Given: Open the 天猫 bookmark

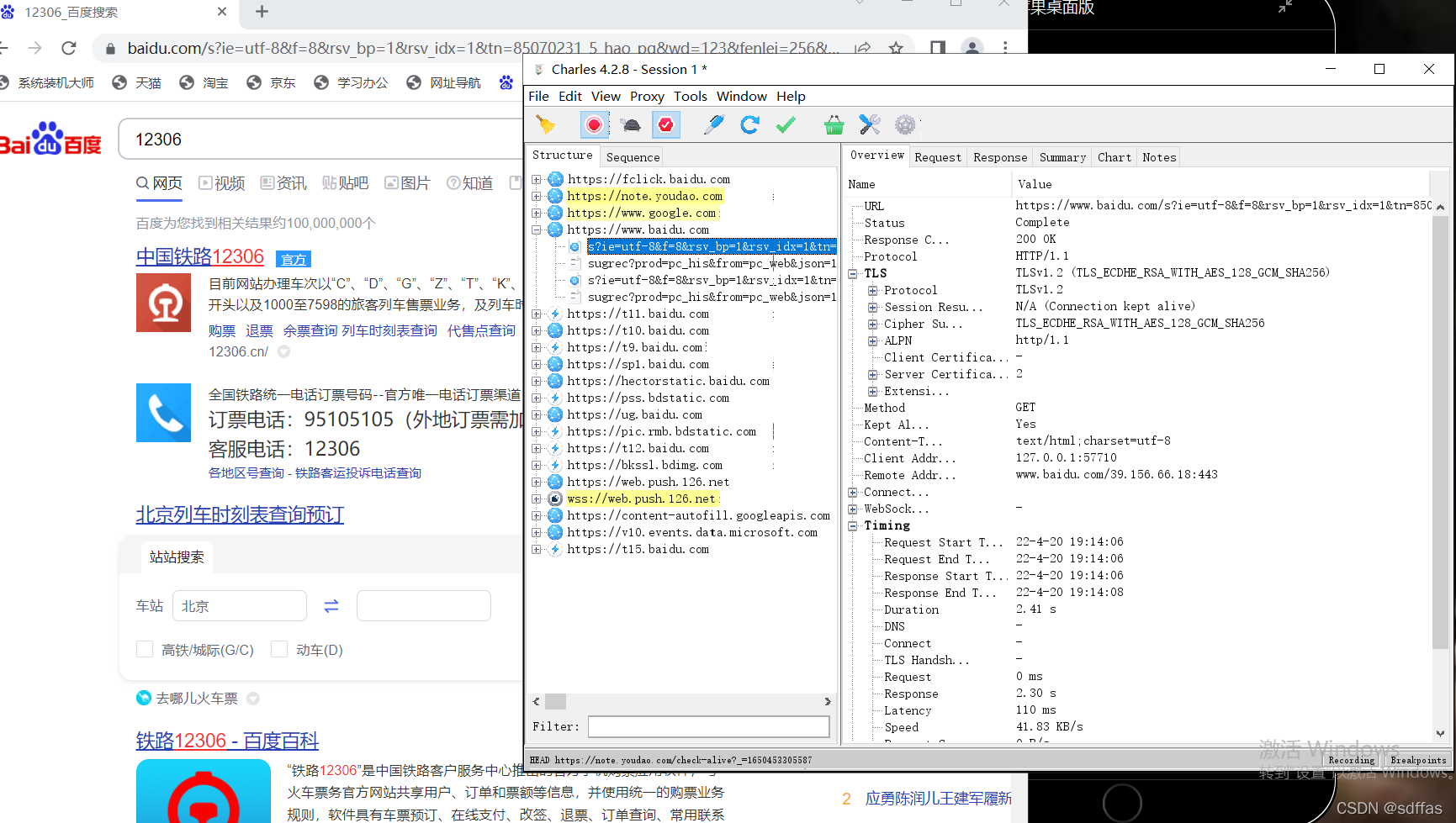Looking at the screenshot, I should 136,82.
